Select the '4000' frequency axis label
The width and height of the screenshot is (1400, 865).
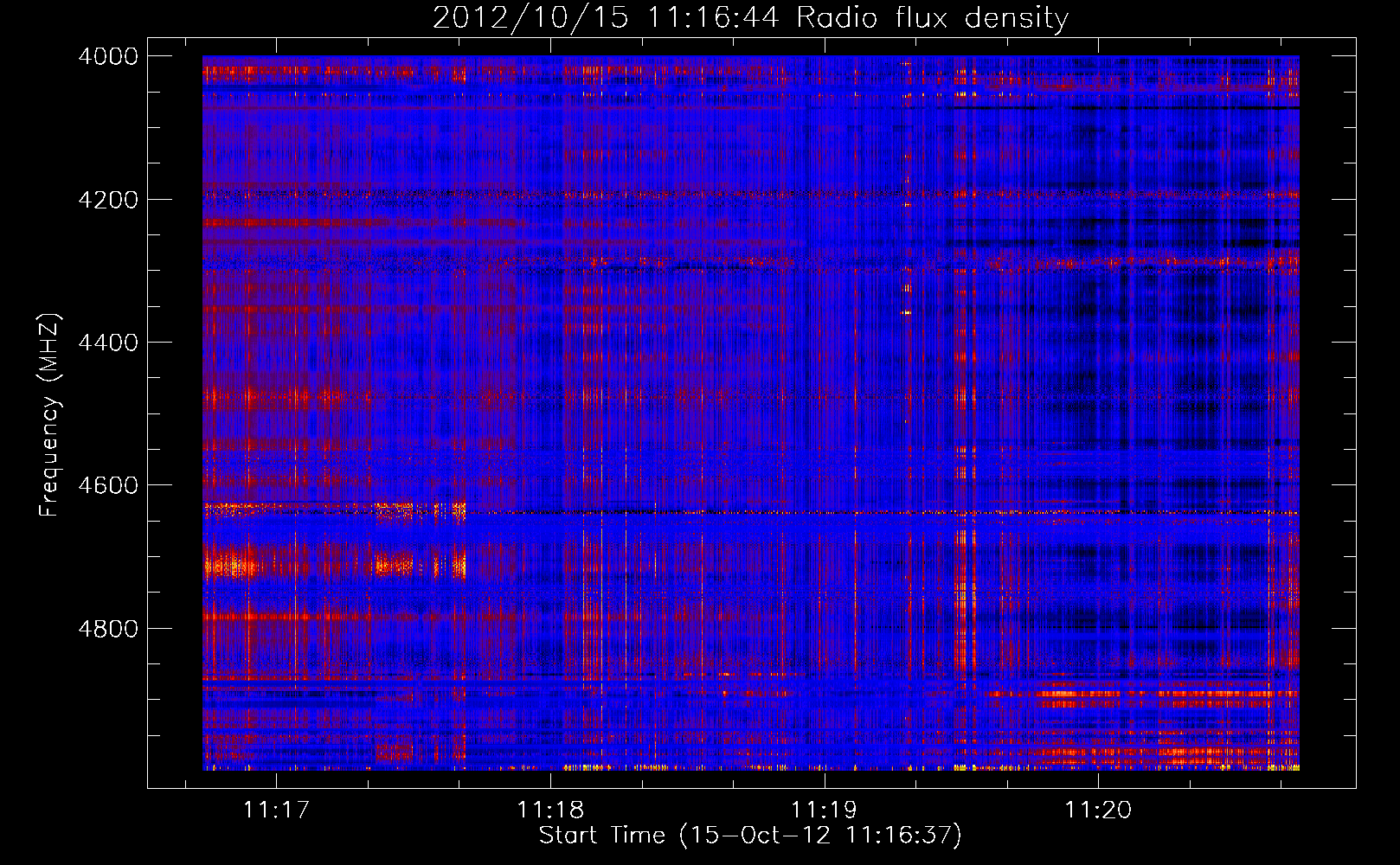click(108, 56)
